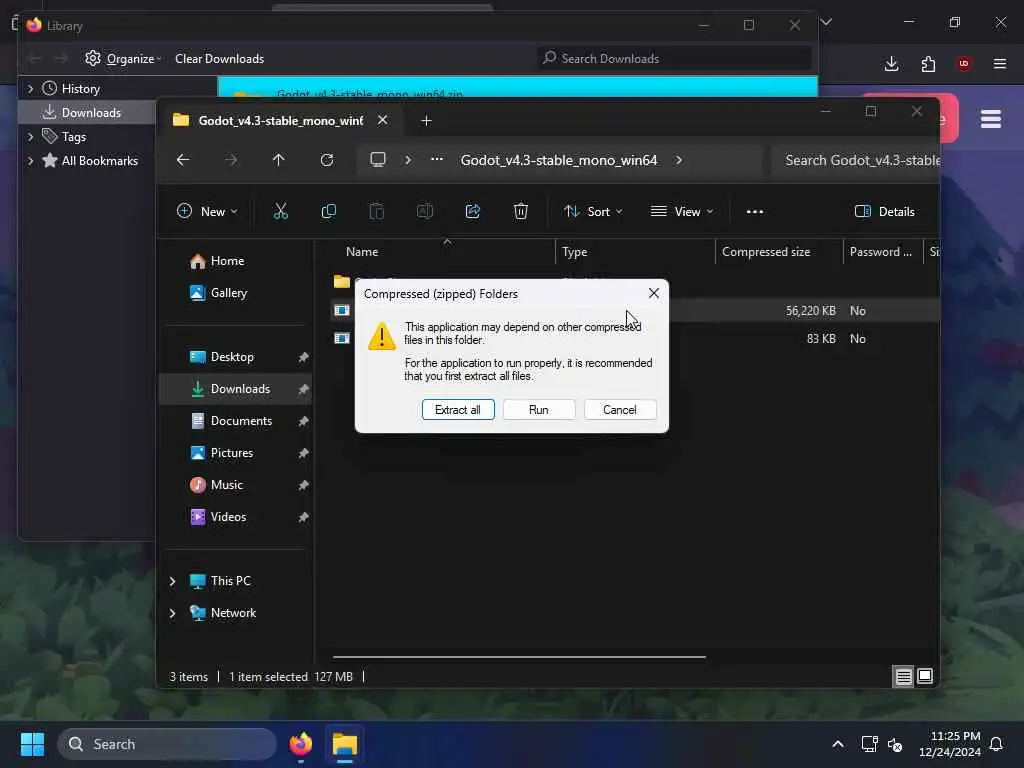The image size is (1024, 768).
Task: Open the See more ellipsis menu in toolbar
Action: pos(755,212)
